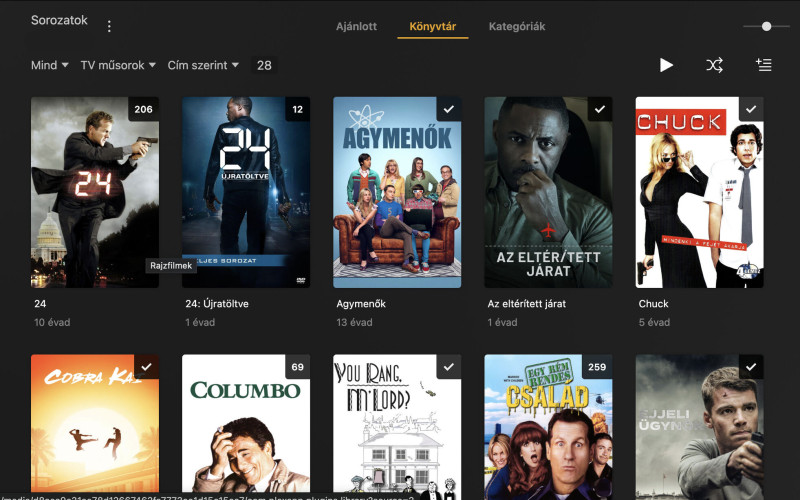
Task: Open the Sorozatok three-dot options menu
Action: click(109, 26)
